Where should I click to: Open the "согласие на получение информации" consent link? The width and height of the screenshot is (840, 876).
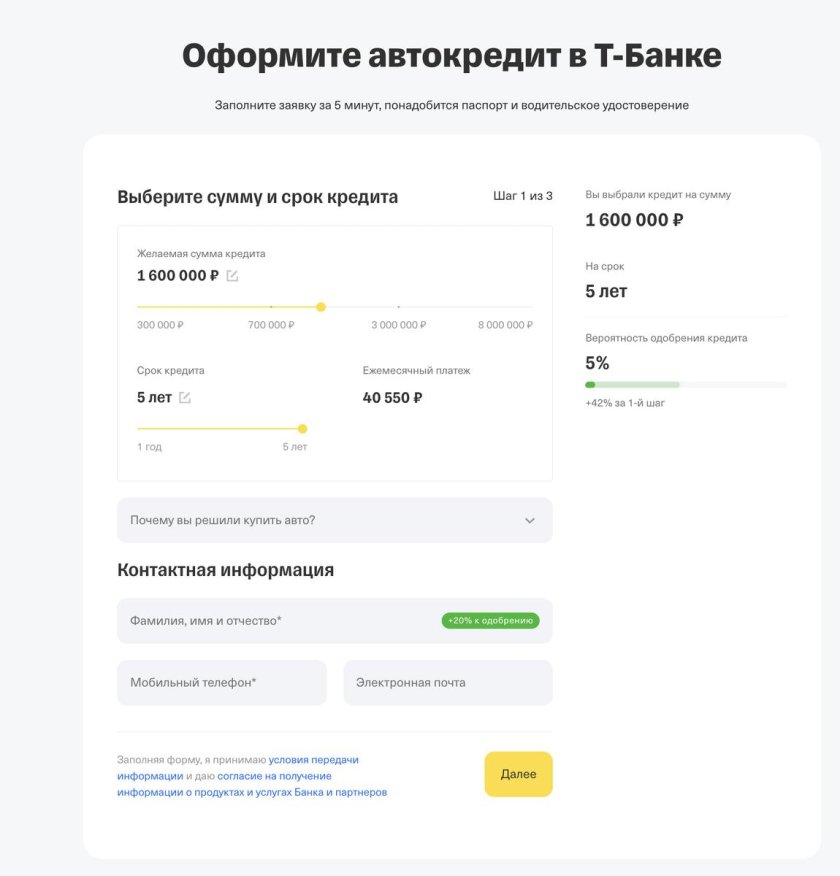(x=275, y=776)
